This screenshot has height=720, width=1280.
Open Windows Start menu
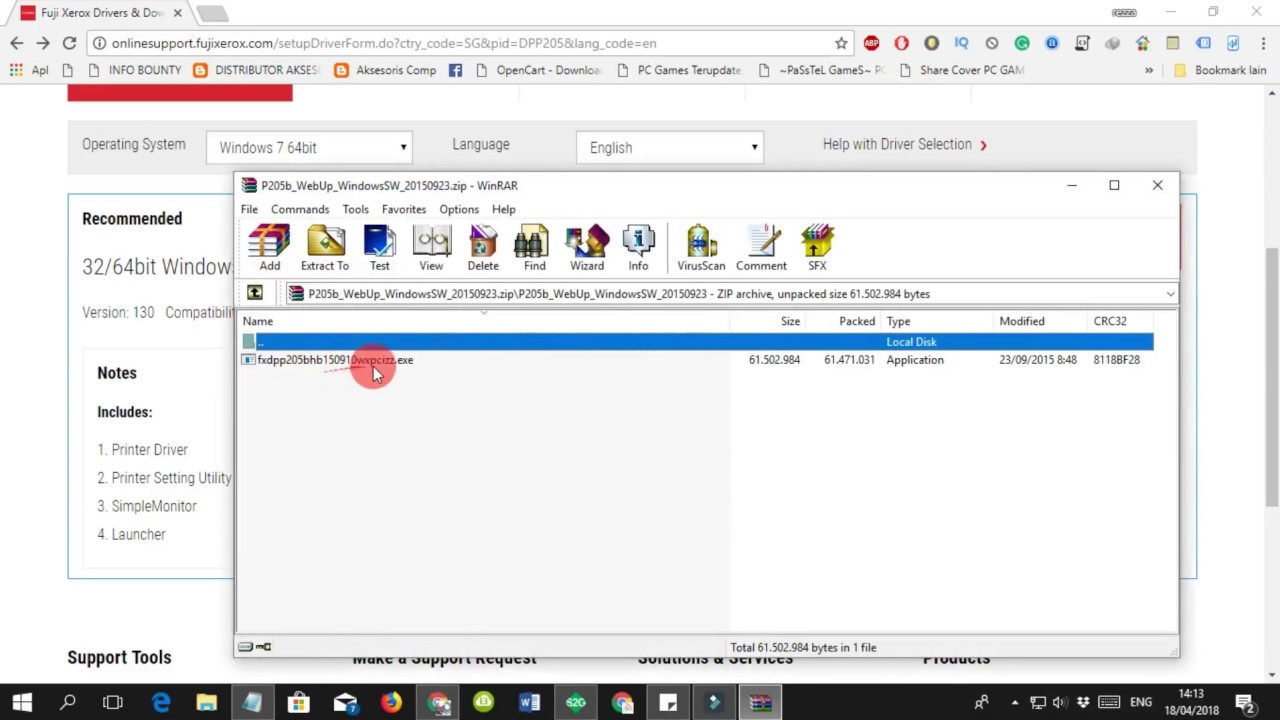tap(22, 702)
